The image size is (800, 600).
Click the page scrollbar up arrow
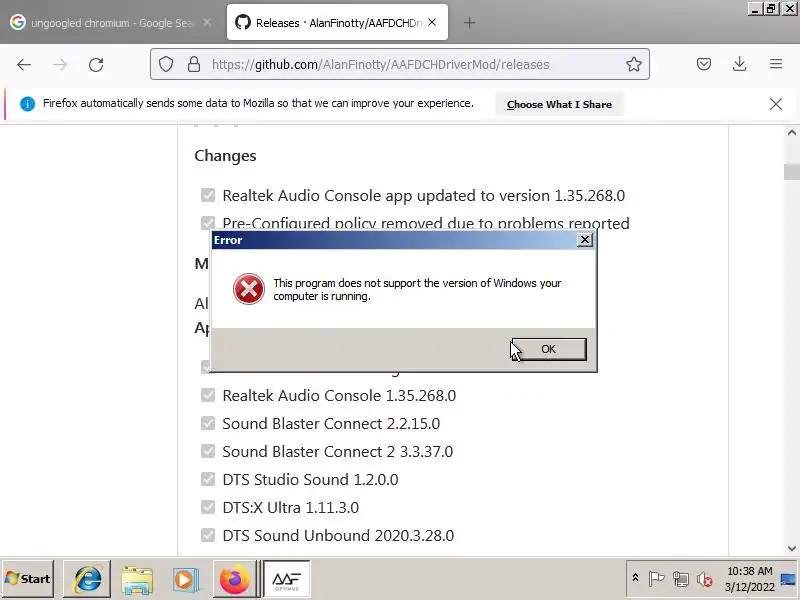click(792, 133)
